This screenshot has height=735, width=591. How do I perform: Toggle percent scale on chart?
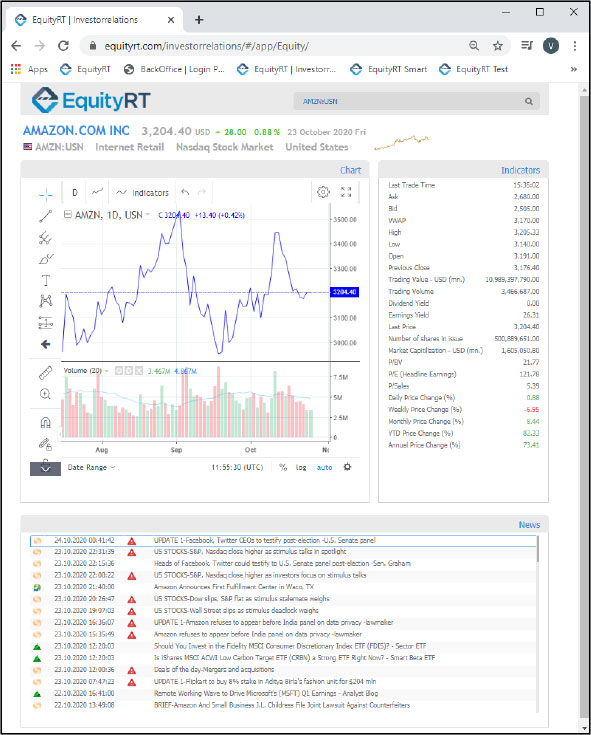click(x=283, y=467)
